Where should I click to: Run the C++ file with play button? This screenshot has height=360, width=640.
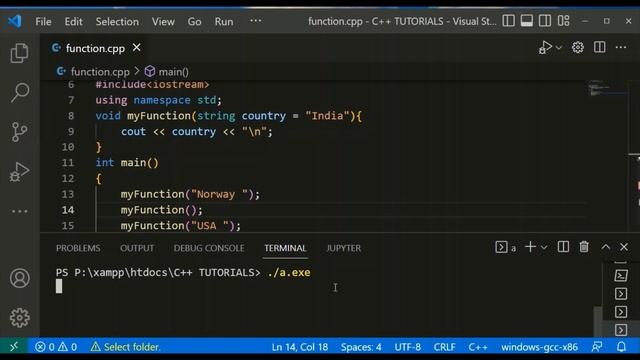[x=545, y=47]
